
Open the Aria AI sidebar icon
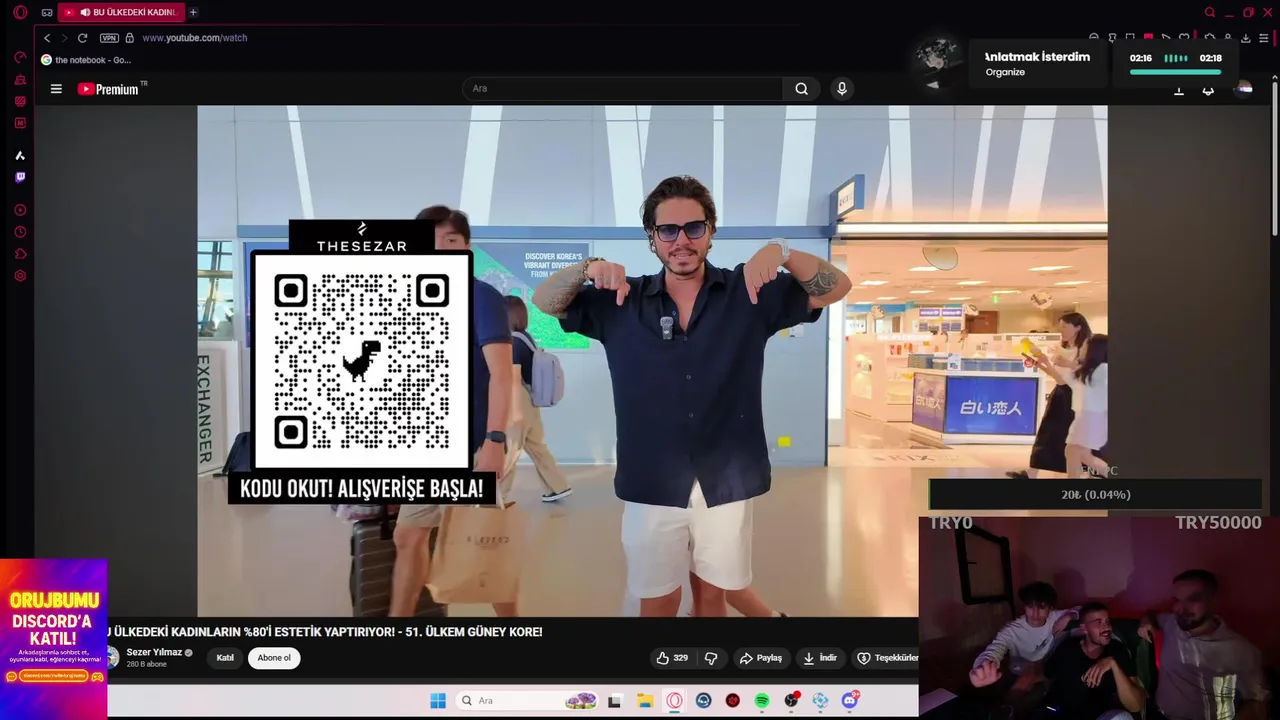coord(20,155)
